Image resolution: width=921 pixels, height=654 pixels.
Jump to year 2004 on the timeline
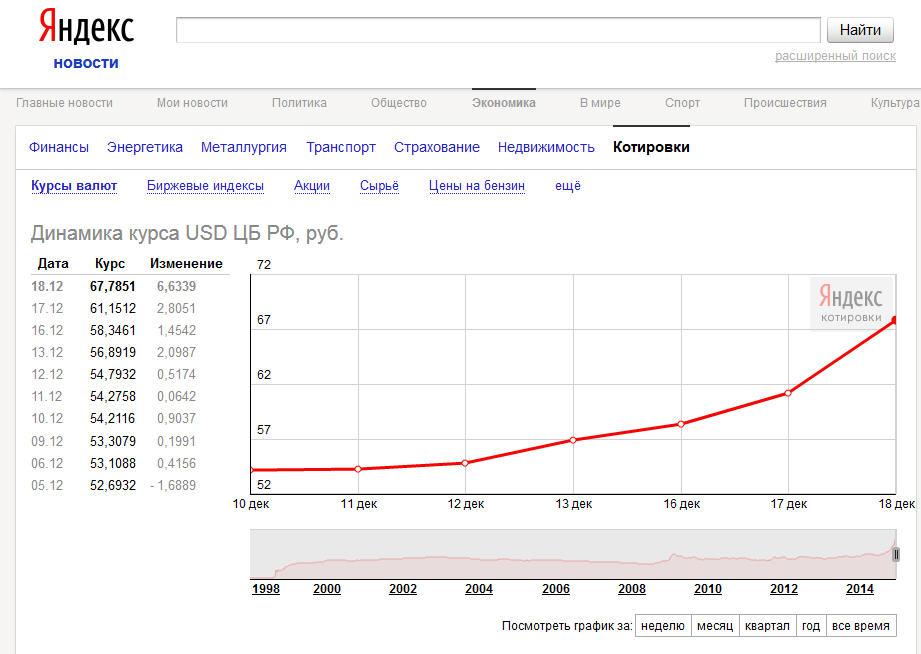point(479,589)
